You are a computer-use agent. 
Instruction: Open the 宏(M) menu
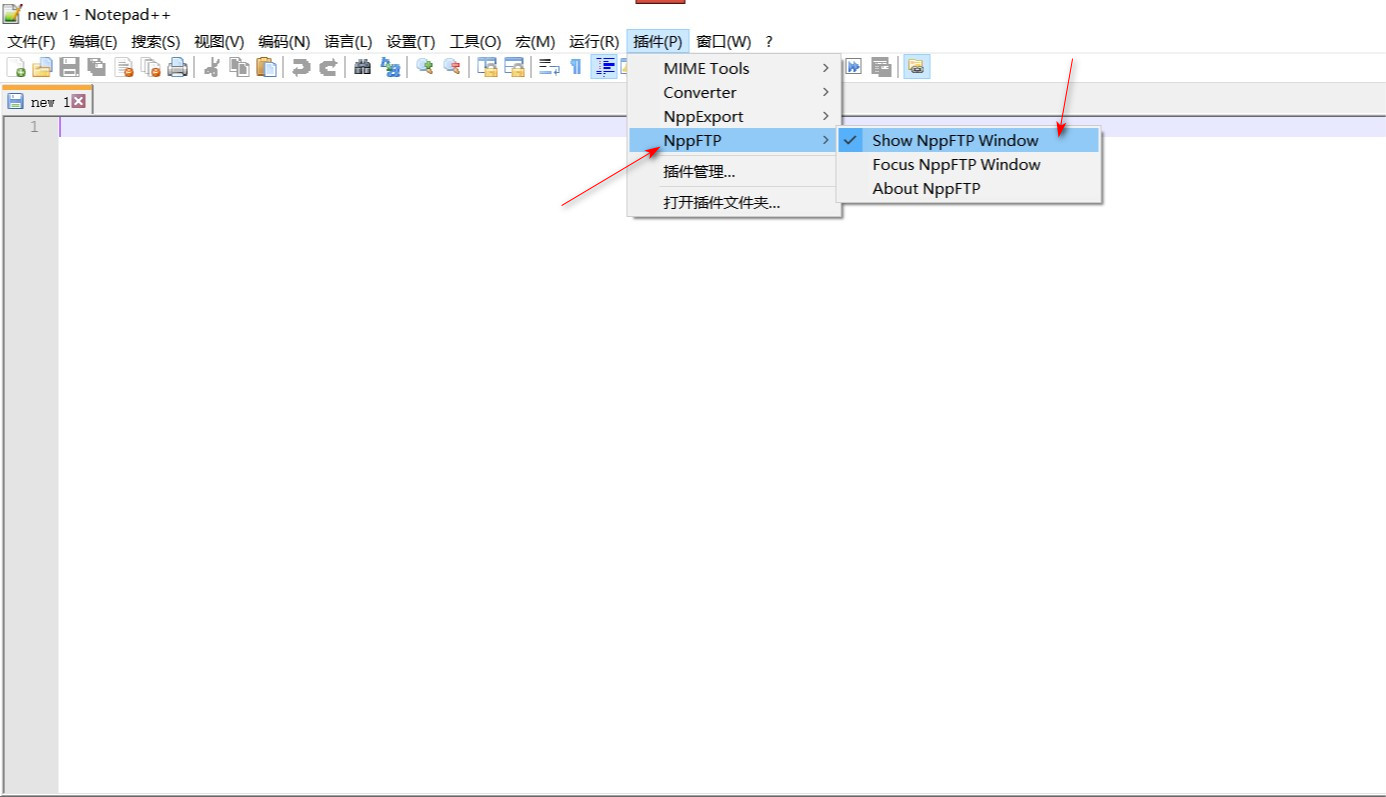coord(535,42)
